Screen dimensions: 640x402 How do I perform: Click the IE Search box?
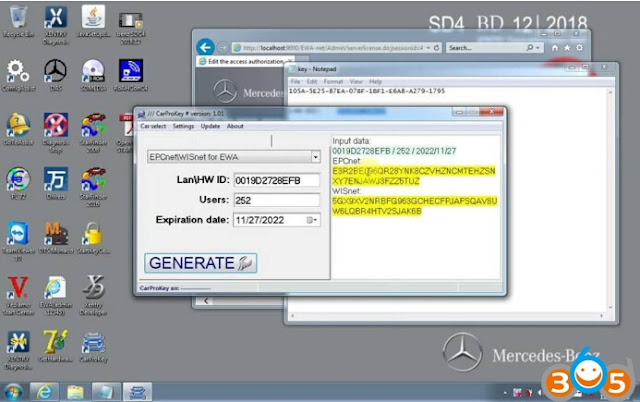[x=486, y=48]
